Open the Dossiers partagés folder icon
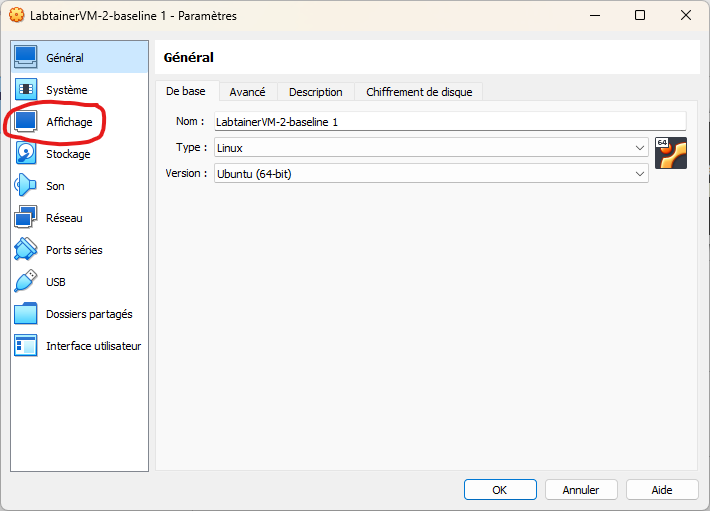The width and height of the screenshot is (710, 511). 26,314
